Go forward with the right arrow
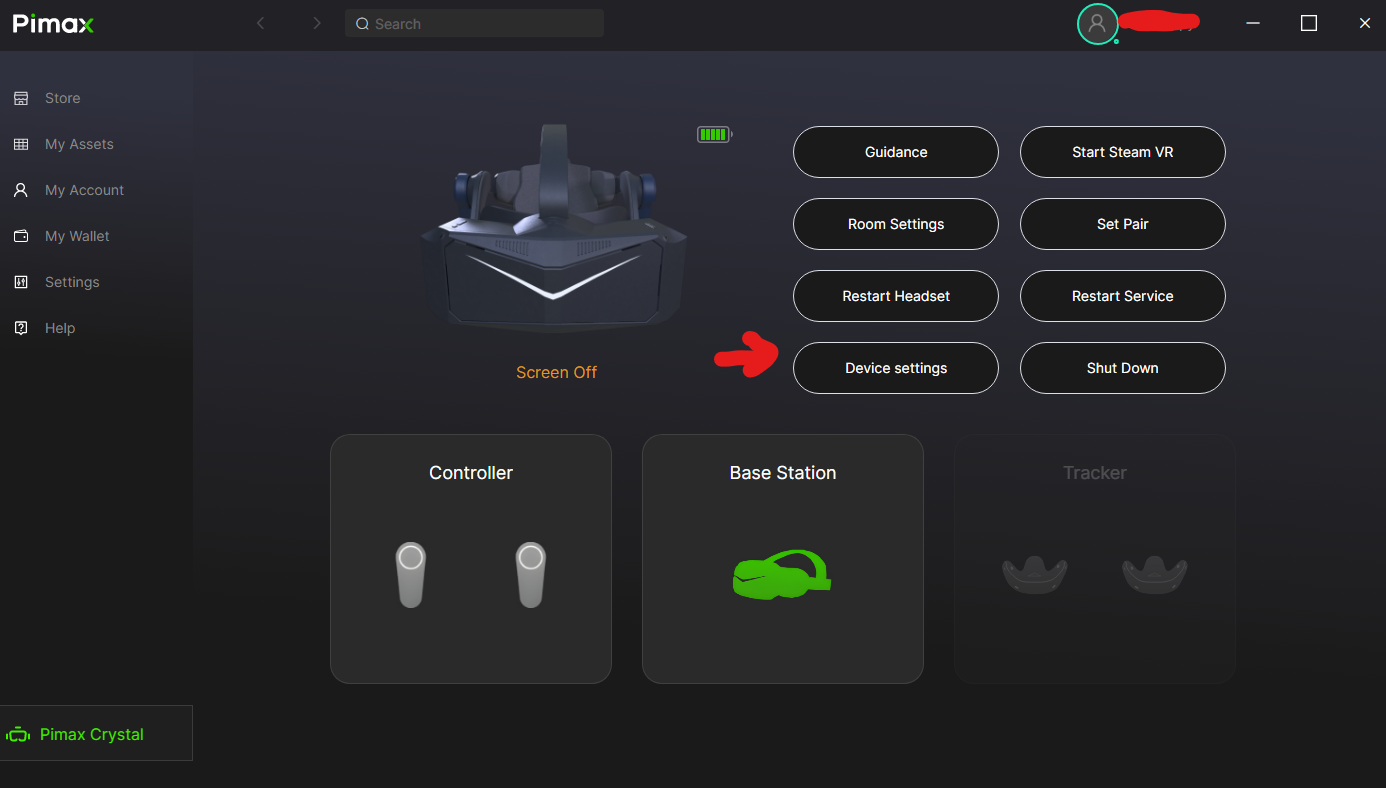The width and height of the screenshot is (1386, 788). click(x=317, y=23)
